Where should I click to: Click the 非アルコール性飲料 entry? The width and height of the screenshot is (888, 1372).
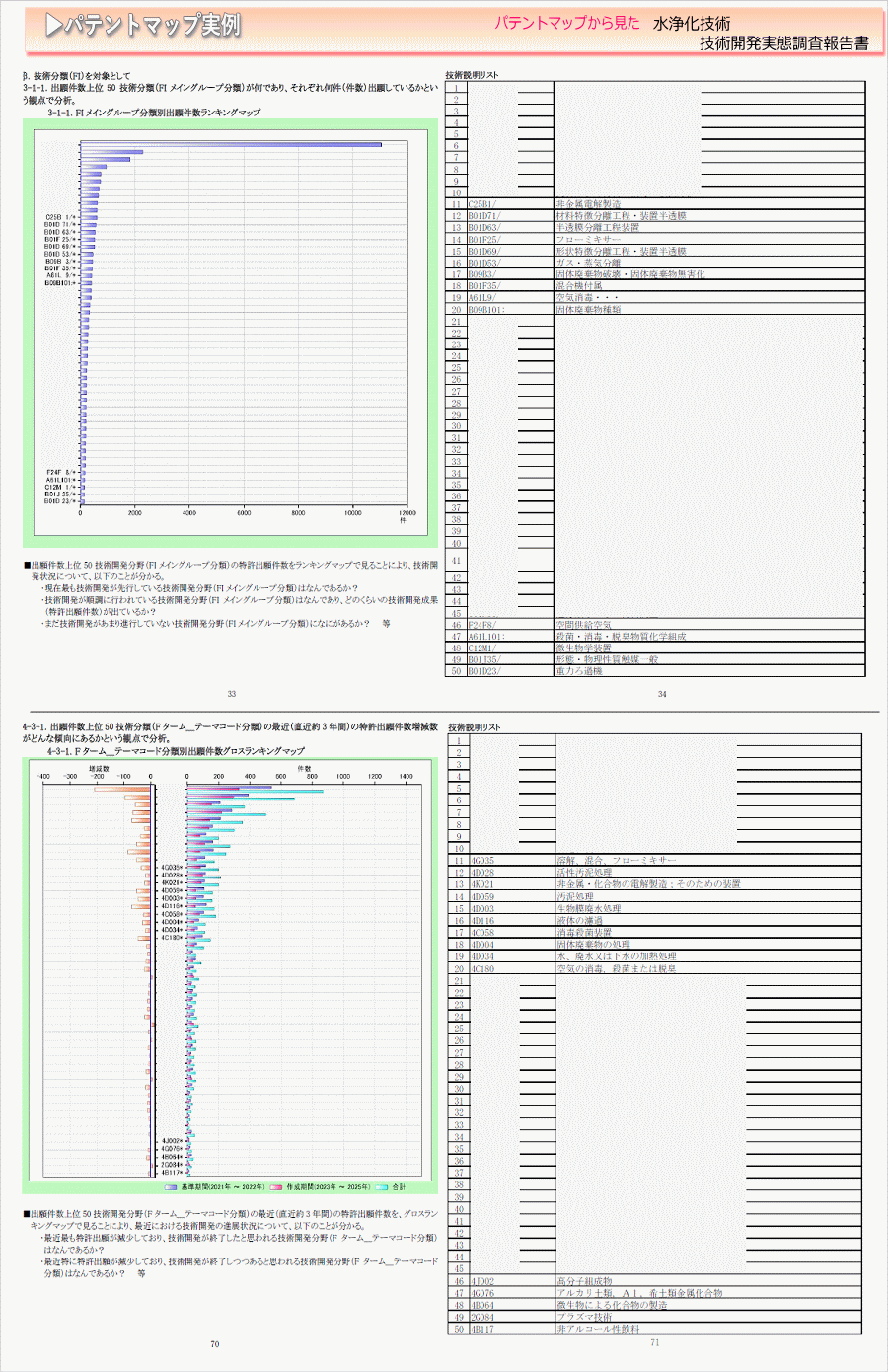597,1330
